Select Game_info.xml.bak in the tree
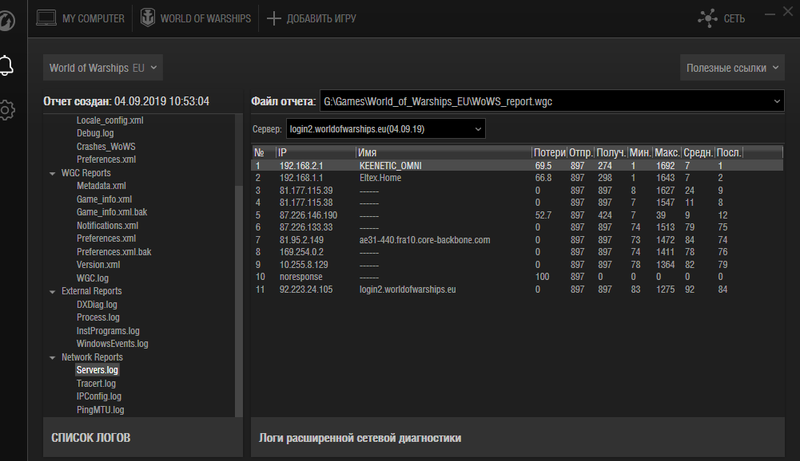The height and width of the screenshot is (461, 800). 112,212
